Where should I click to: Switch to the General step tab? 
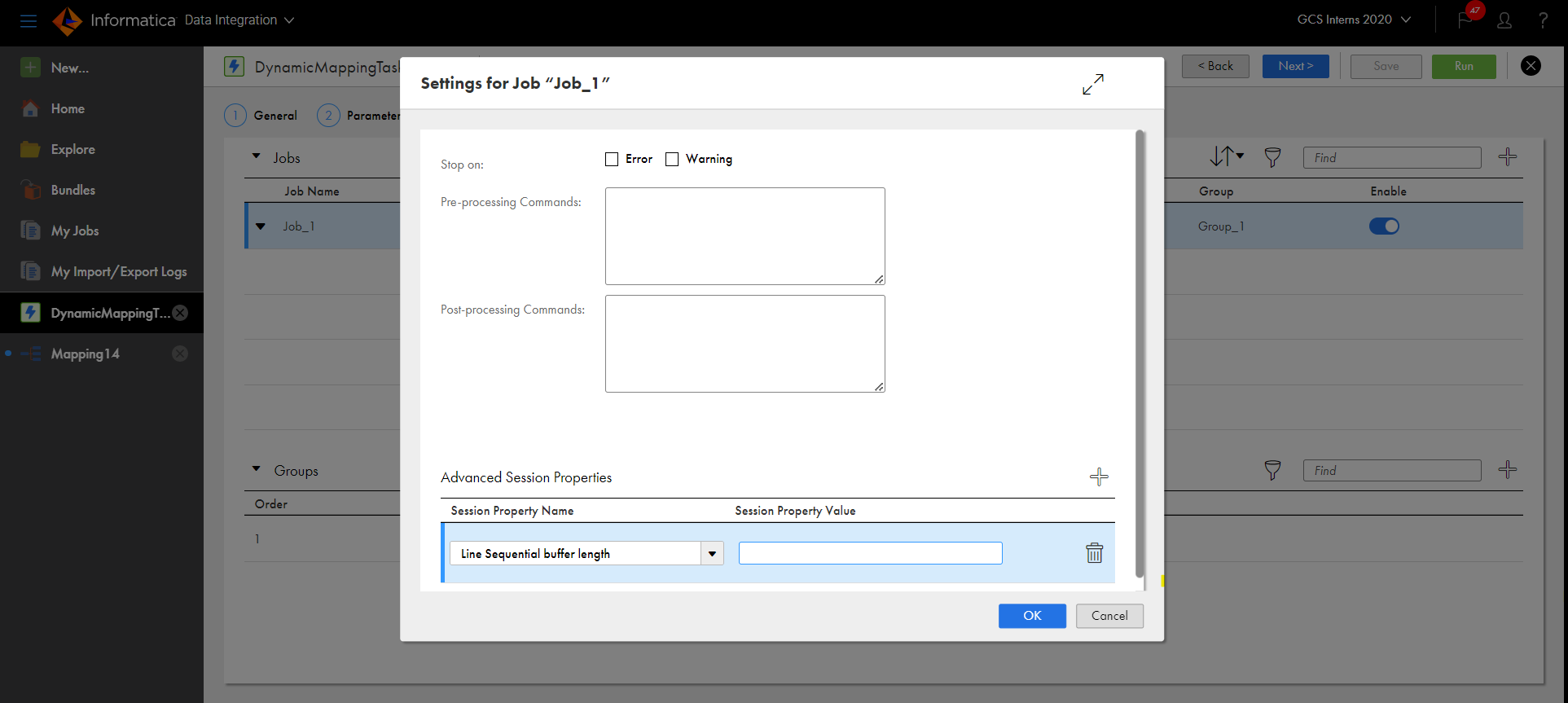tap(261, 116)
